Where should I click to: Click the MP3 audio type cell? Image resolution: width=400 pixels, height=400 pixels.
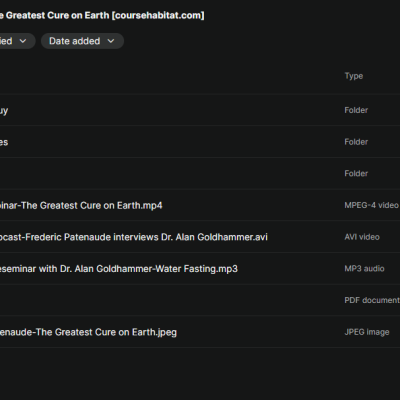(x=364, y=269)
